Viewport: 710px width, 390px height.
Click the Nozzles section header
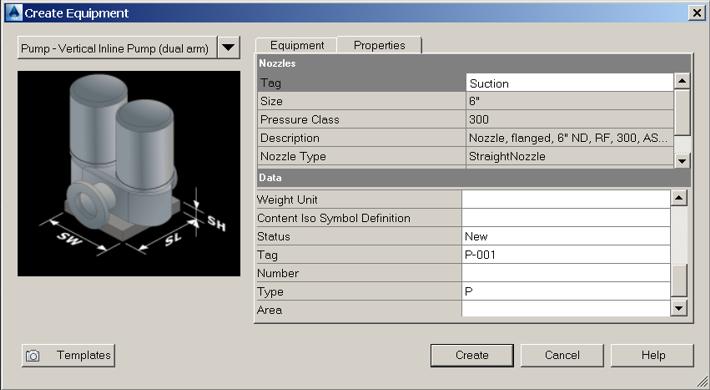click(474, 63)
